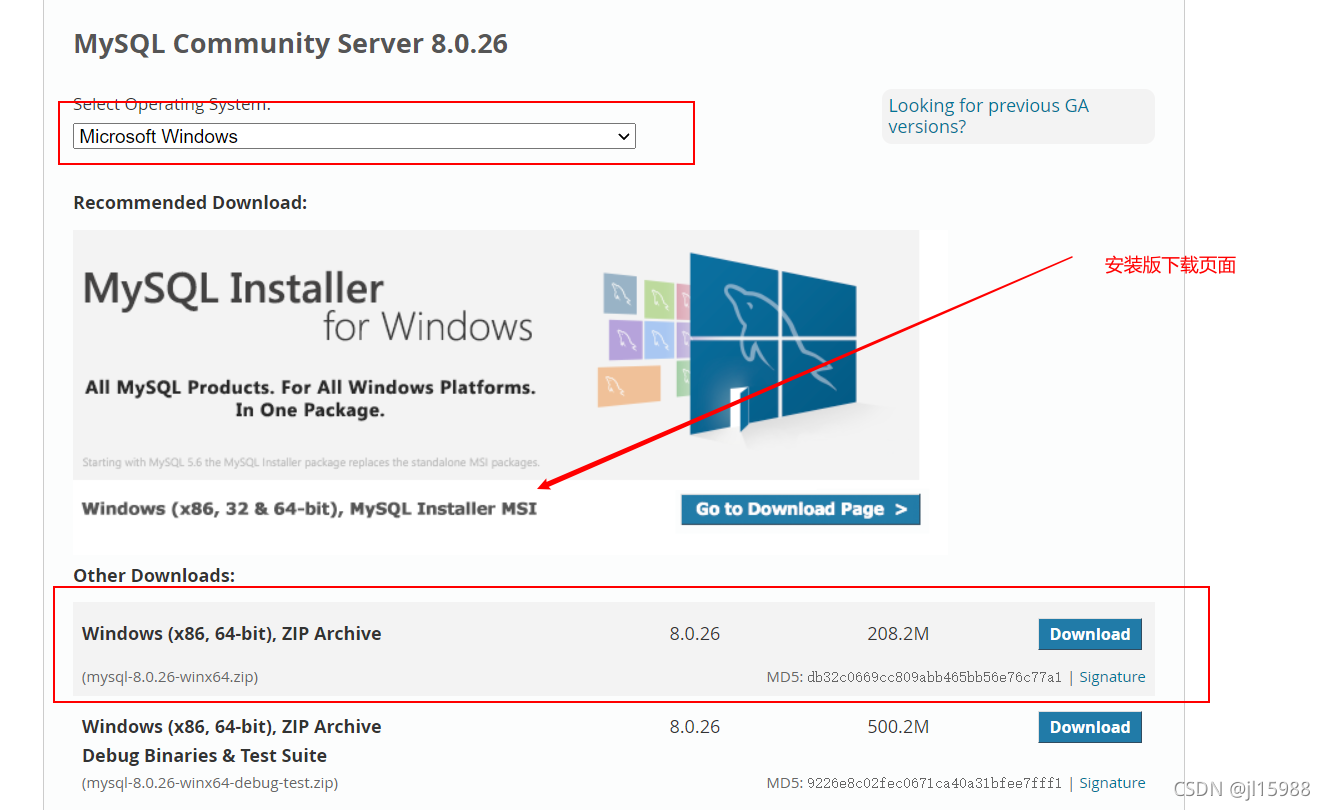Download the Debug Binaries & Test Suite ZIP

1090,727
